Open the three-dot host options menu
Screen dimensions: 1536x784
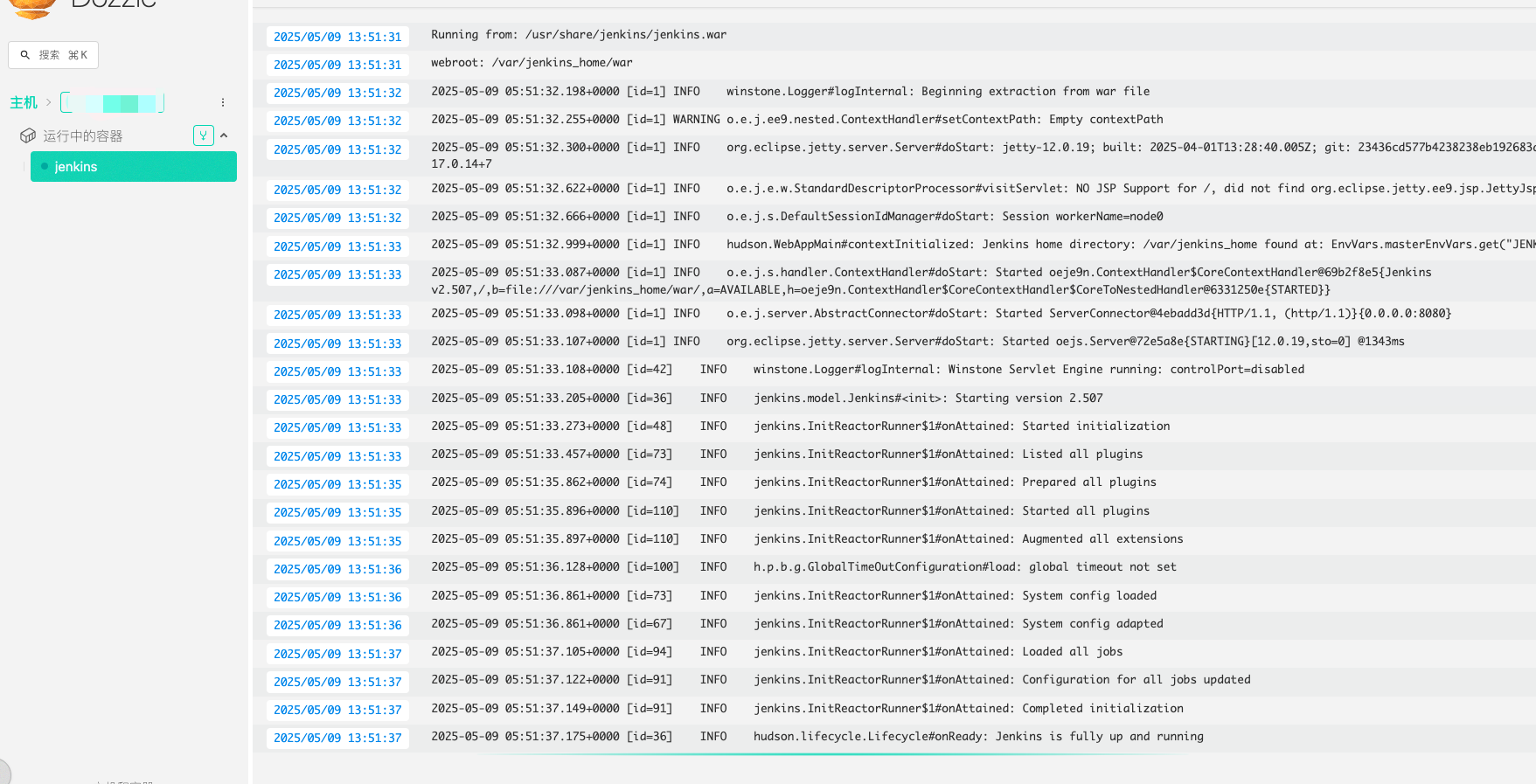click(223, 102)
